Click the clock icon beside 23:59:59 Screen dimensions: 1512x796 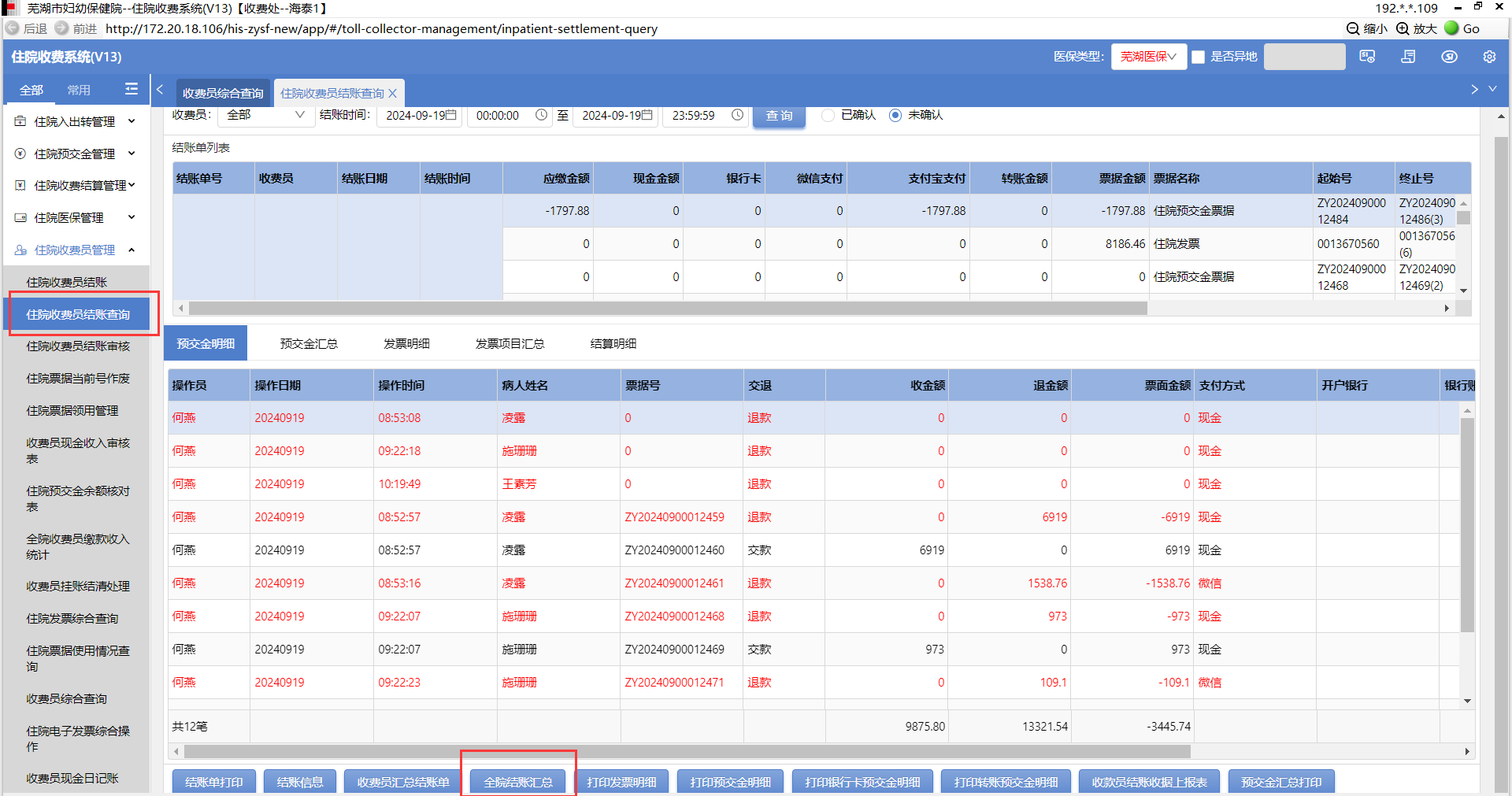(x=737, y=115)
